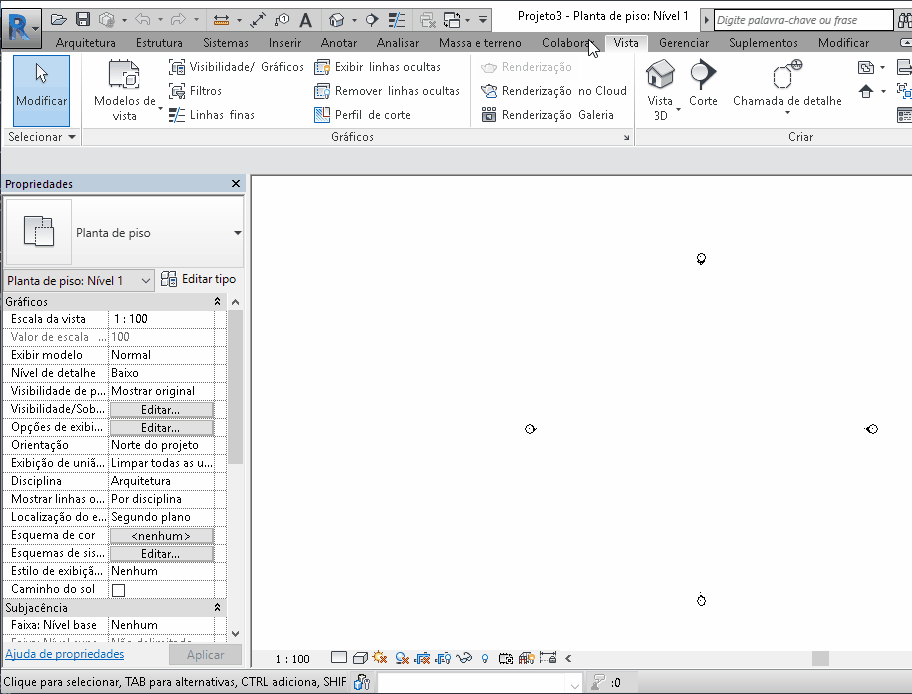Click Exibir linhas ocultas tool
The height and width of the screenshot is (694, 912).
[x=377, y=67]
